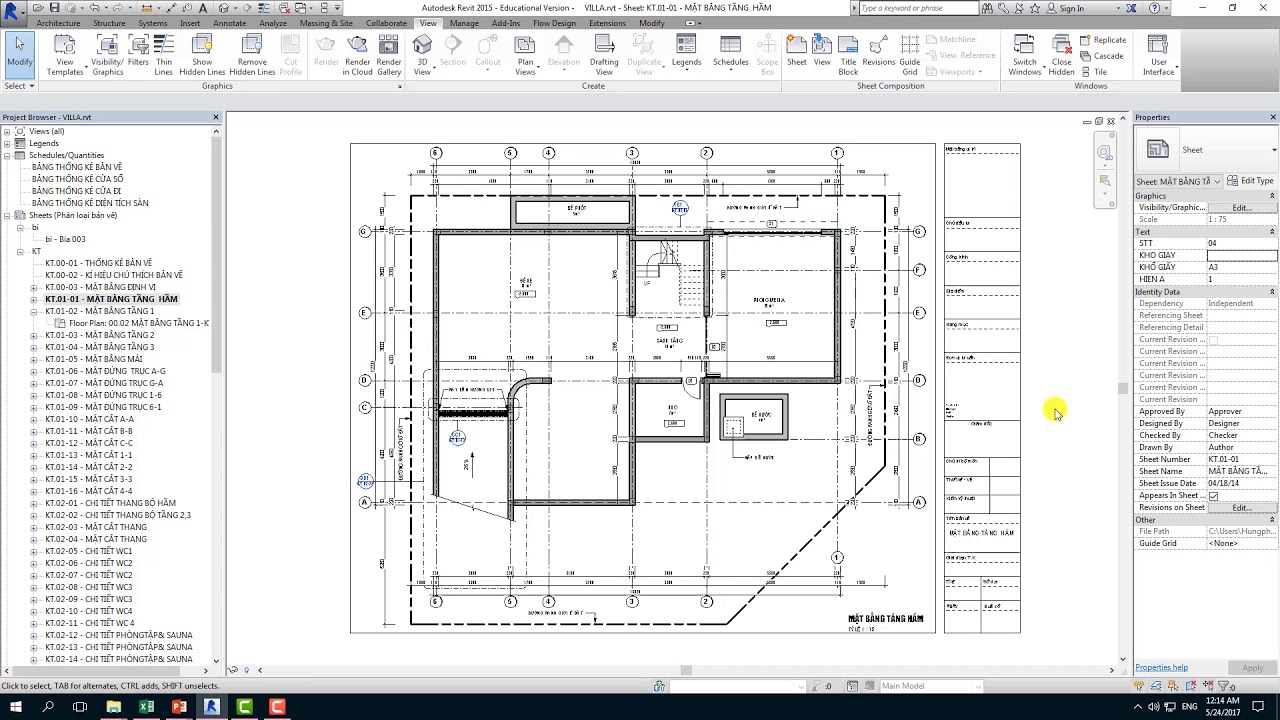
Task: Open User Interface options
Action: pyautogui.click(x=1158, y=55)
